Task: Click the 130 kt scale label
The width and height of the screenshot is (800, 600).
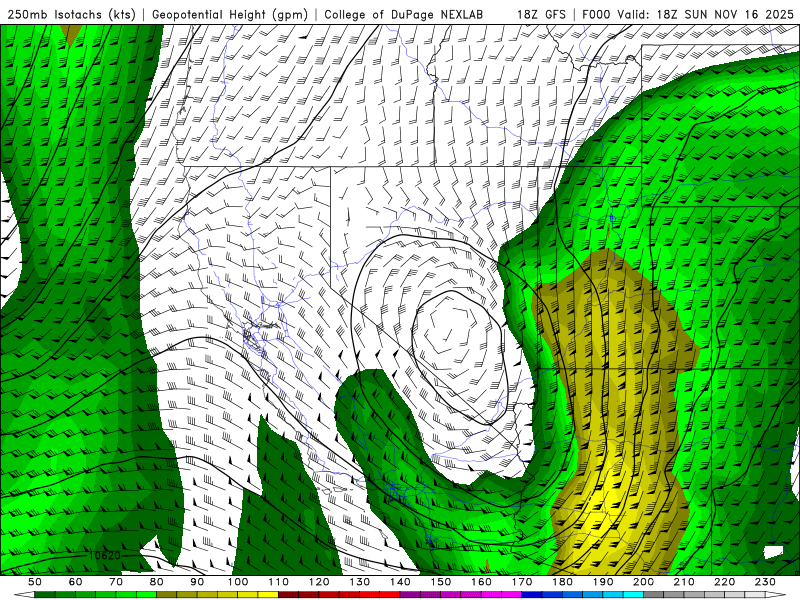Action: [360, 582]
